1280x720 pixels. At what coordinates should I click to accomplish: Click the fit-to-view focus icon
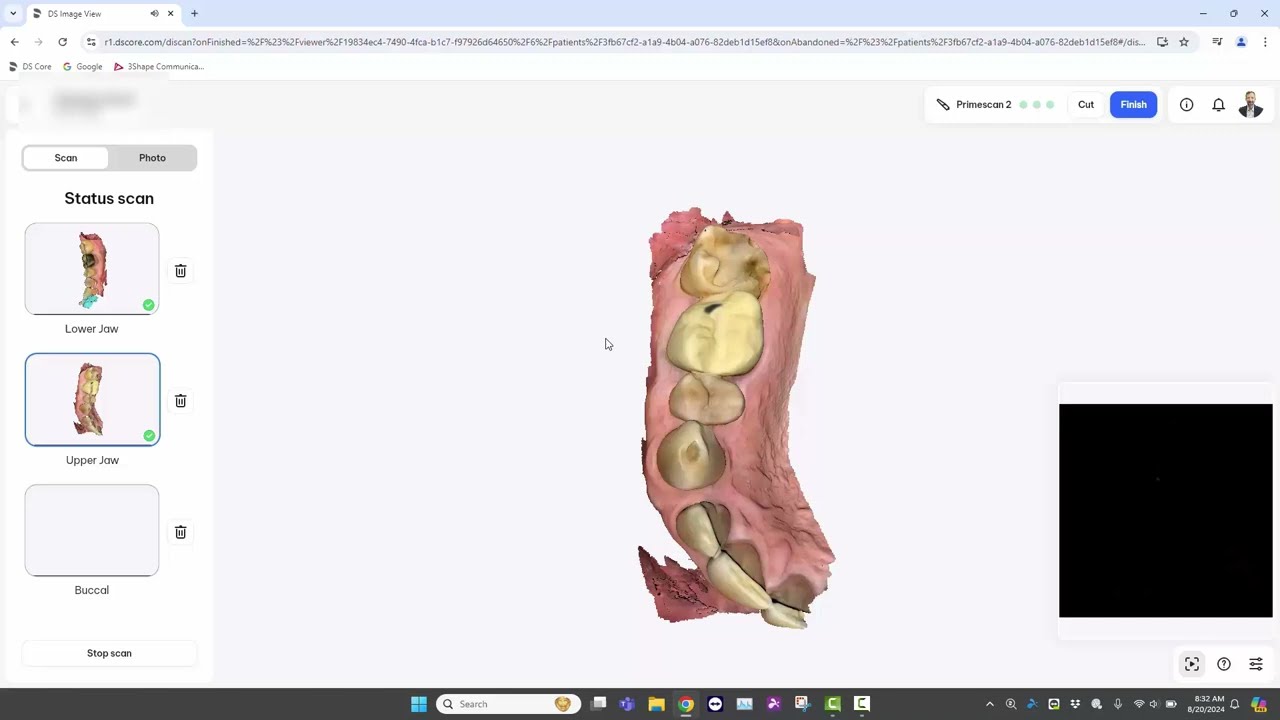click(x=1192, y=664)
